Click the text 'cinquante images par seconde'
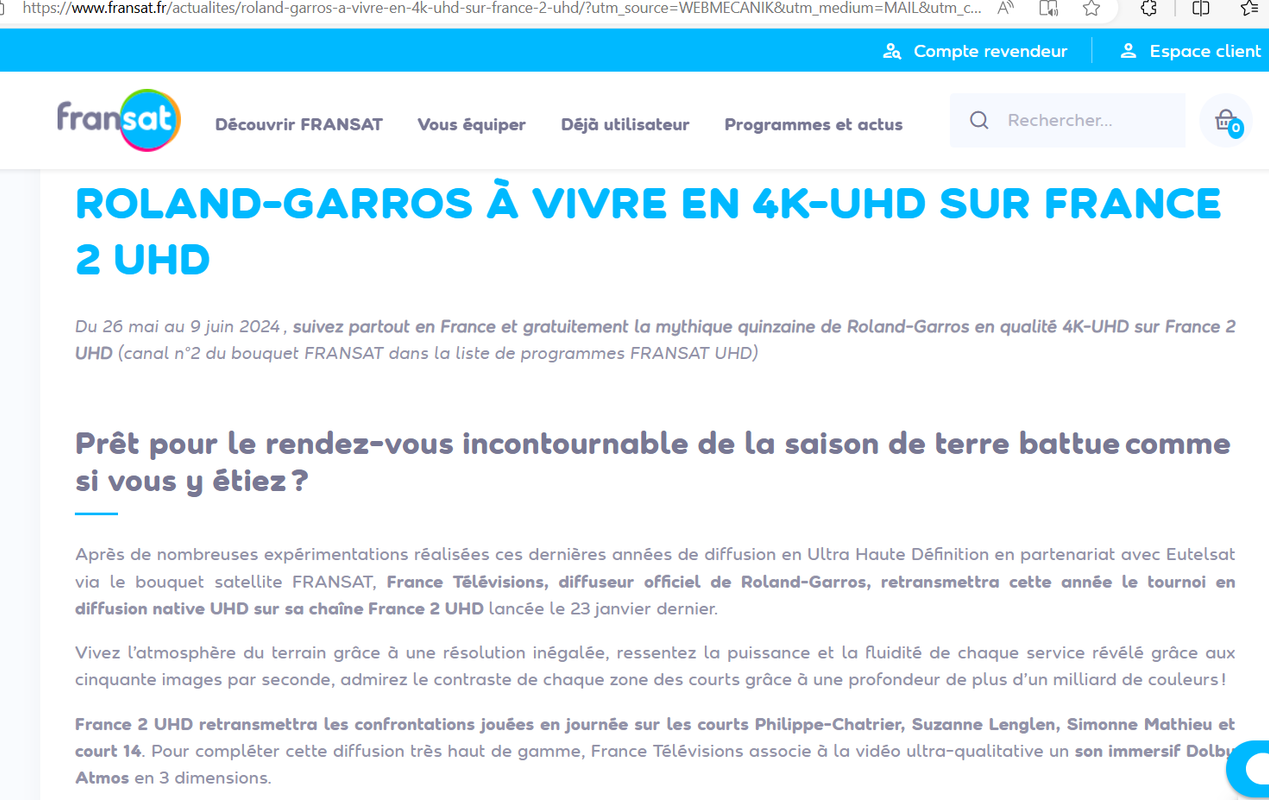 [205, 680]
